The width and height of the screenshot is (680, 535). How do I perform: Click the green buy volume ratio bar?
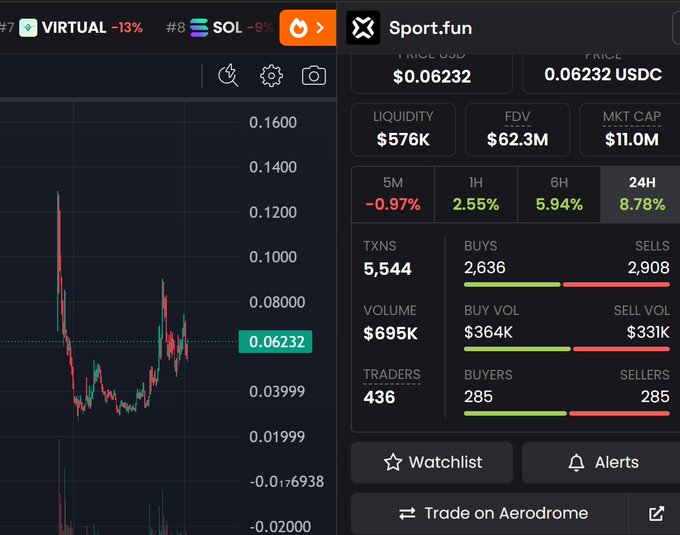(517, 349)
